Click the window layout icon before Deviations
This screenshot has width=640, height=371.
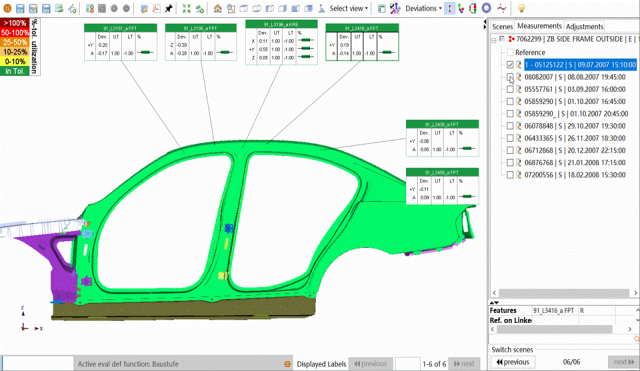(382, 8)
